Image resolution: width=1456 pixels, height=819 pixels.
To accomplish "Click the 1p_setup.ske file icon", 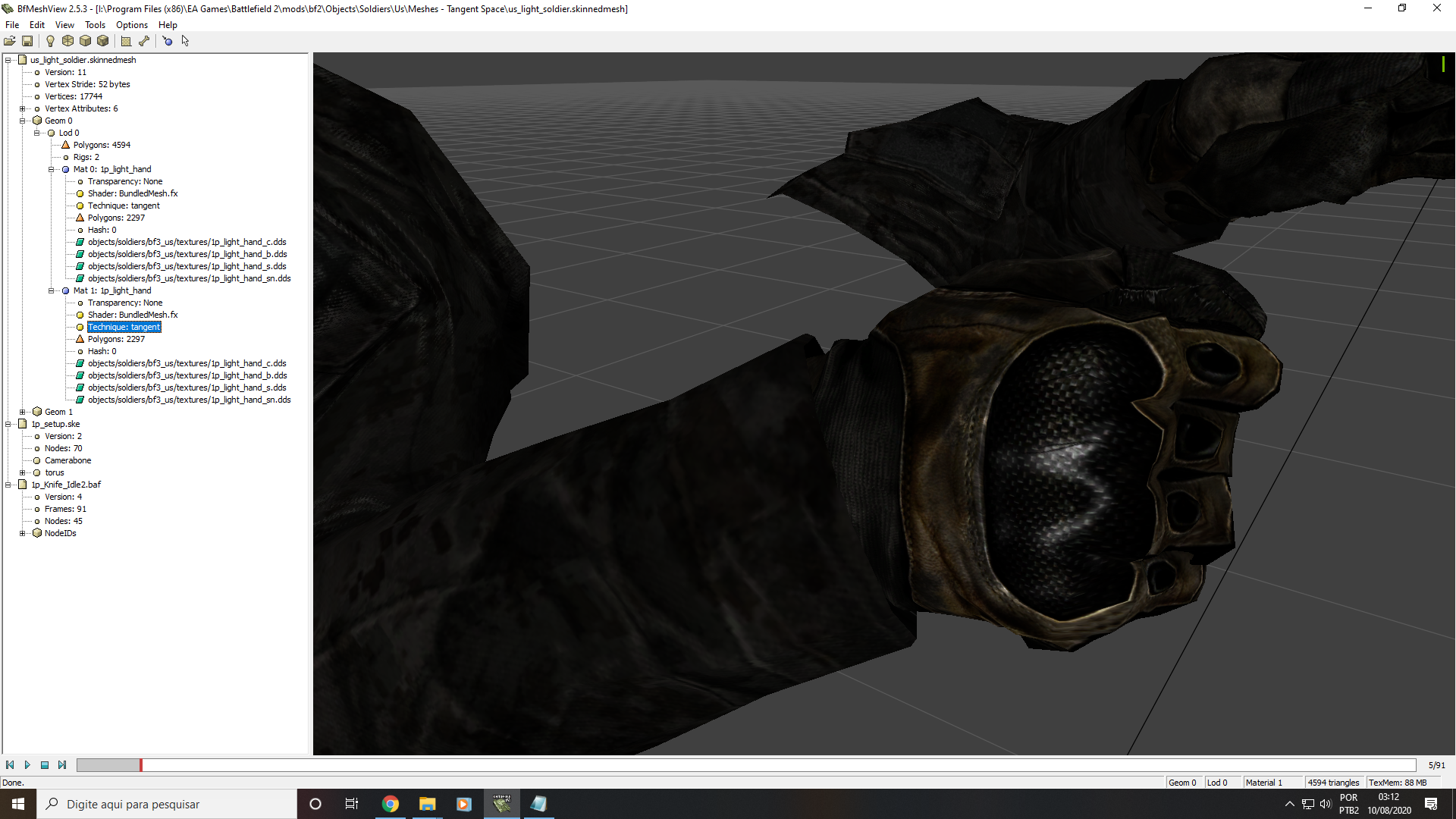I will 23,424.
